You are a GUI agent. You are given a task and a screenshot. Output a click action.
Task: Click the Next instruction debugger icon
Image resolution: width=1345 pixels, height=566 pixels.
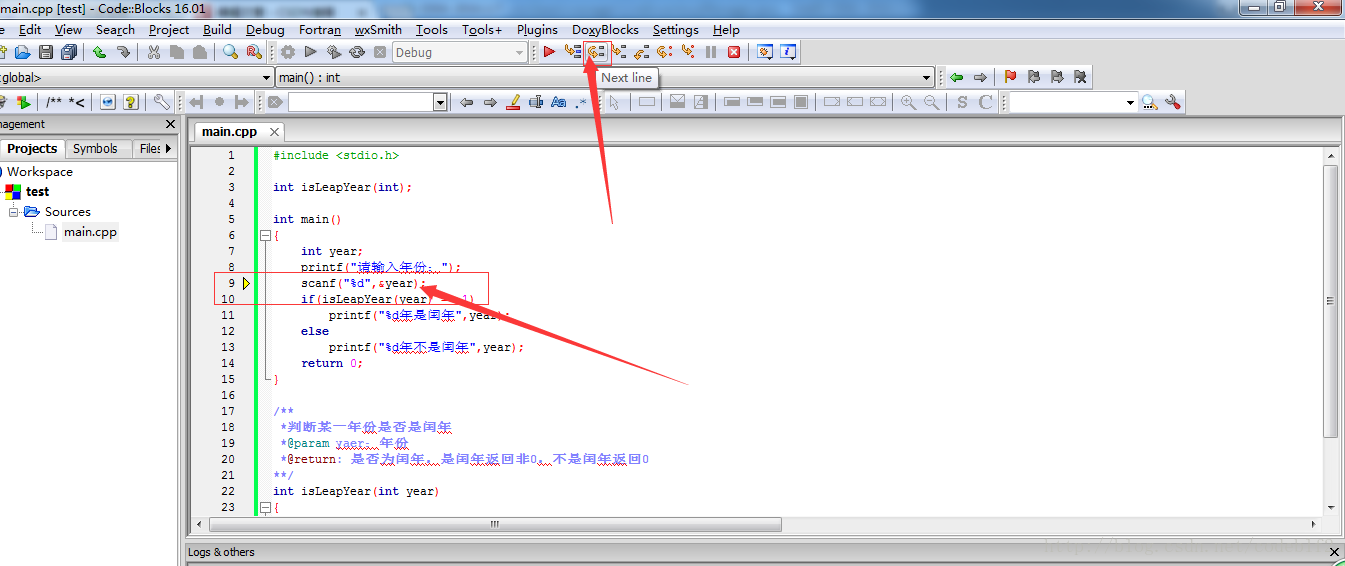(665, 52)
